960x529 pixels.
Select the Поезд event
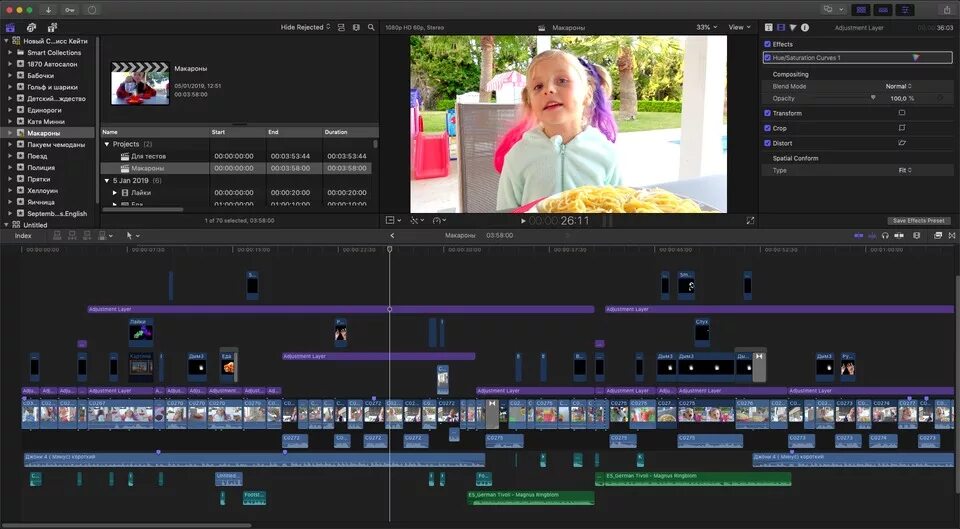pos(37,156)
